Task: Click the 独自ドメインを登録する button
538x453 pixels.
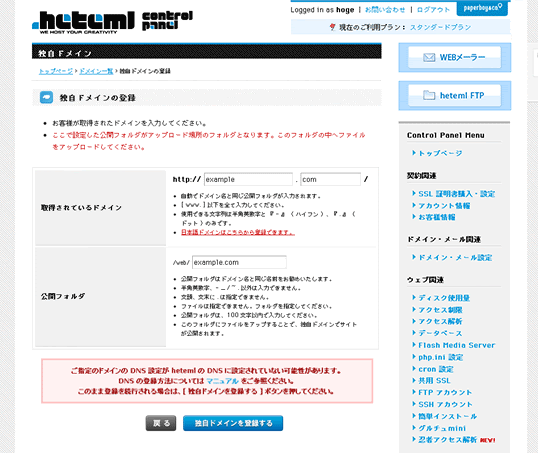Action: click(233, 423)
